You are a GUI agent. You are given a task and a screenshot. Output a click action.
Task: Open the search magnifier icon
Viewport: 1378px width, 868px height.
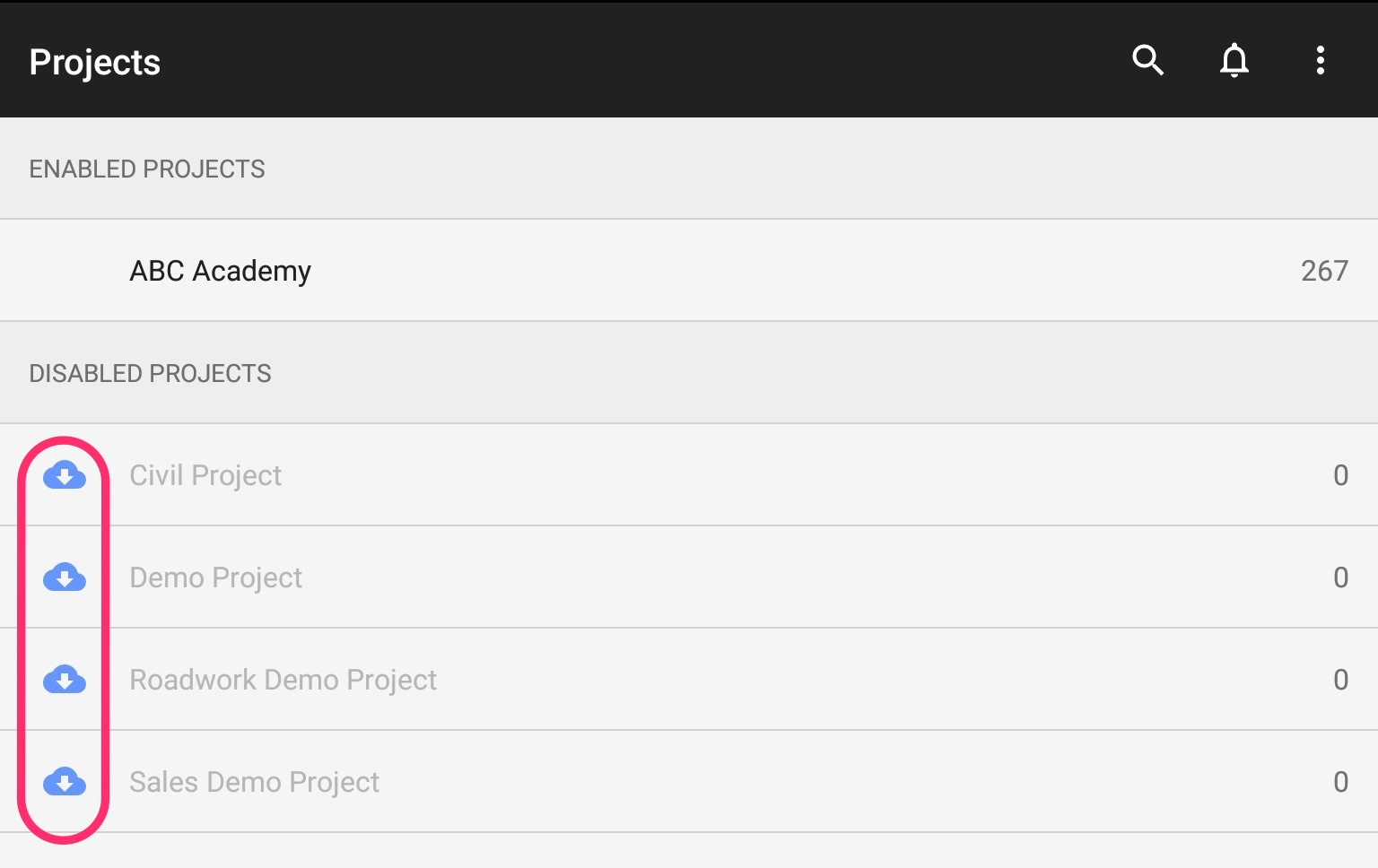click(x=1147, y=60)
